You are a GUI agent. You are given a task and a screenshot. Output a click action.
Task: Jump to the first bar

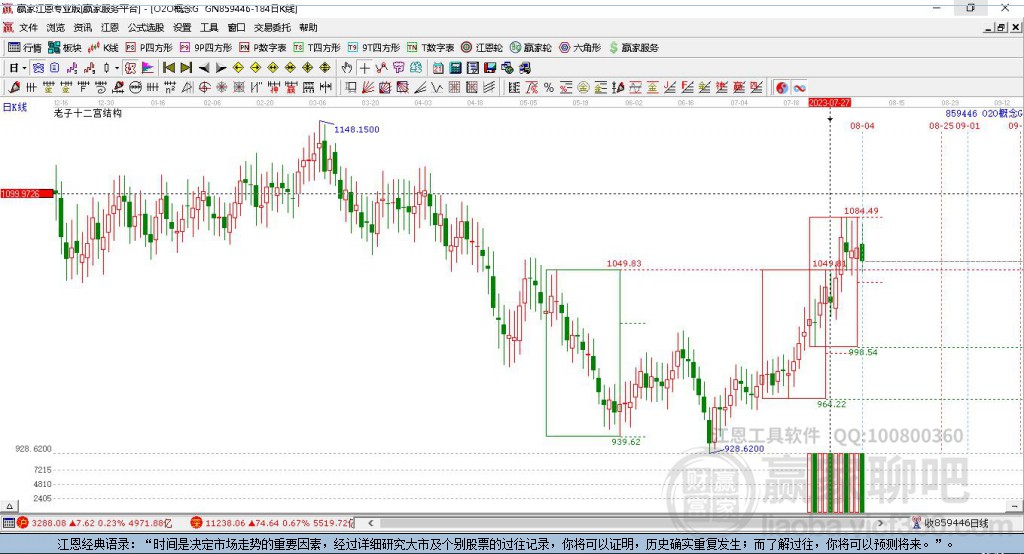[168, 68]
